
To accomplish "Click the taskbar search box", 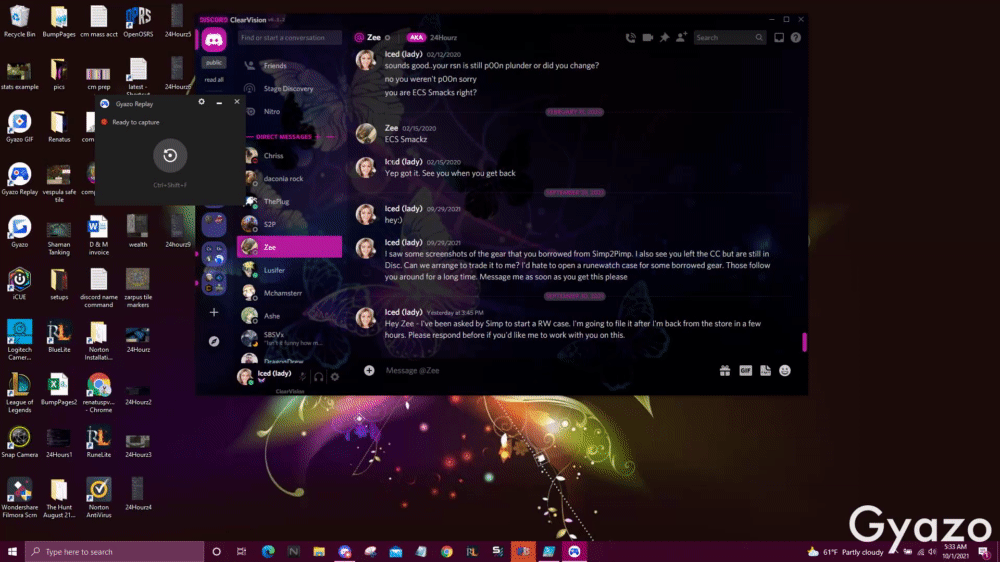I will [115, 552].
